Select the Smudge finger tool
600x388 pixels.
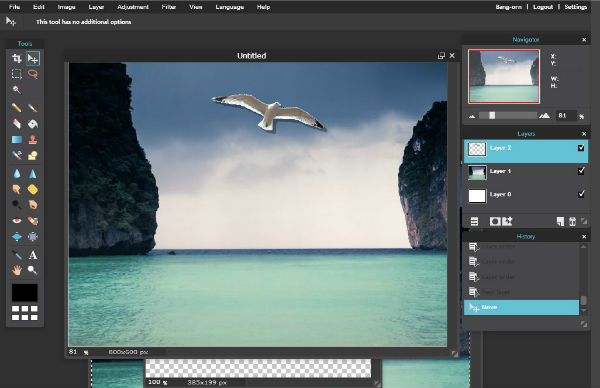pyautogui.click(x=16, y=189)
